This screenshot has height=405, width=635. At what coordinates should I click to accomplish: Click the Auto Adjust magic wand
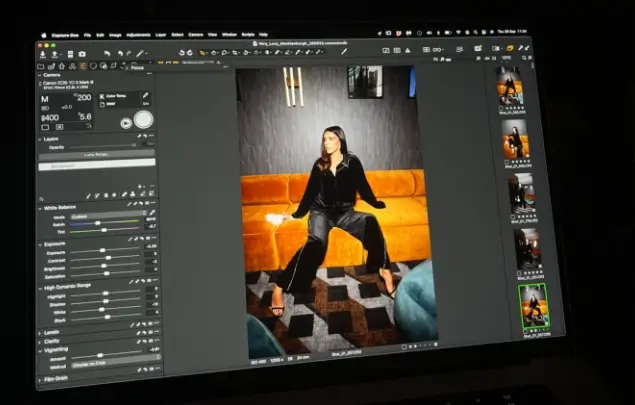[140, 53]
